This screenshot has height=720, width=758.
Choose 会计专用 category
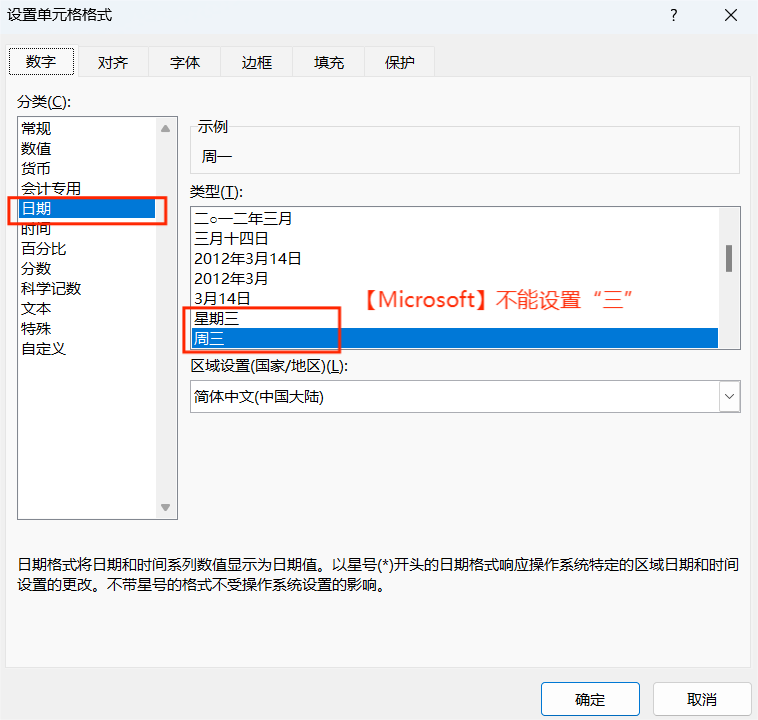[51, 189]
